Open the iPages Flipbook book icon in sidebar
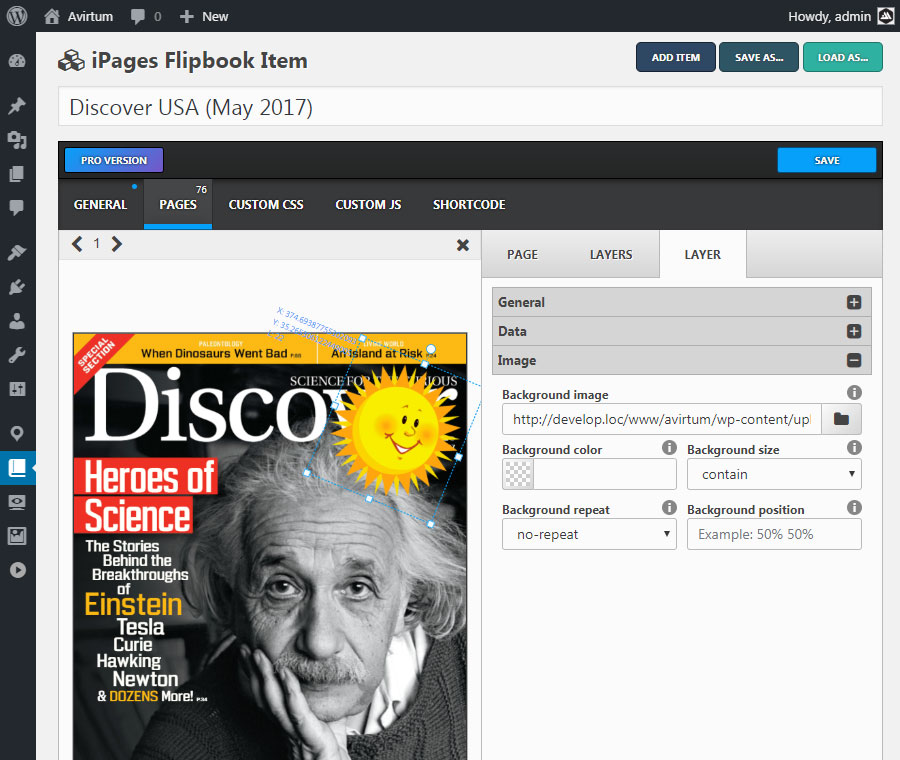 [17, 468]
